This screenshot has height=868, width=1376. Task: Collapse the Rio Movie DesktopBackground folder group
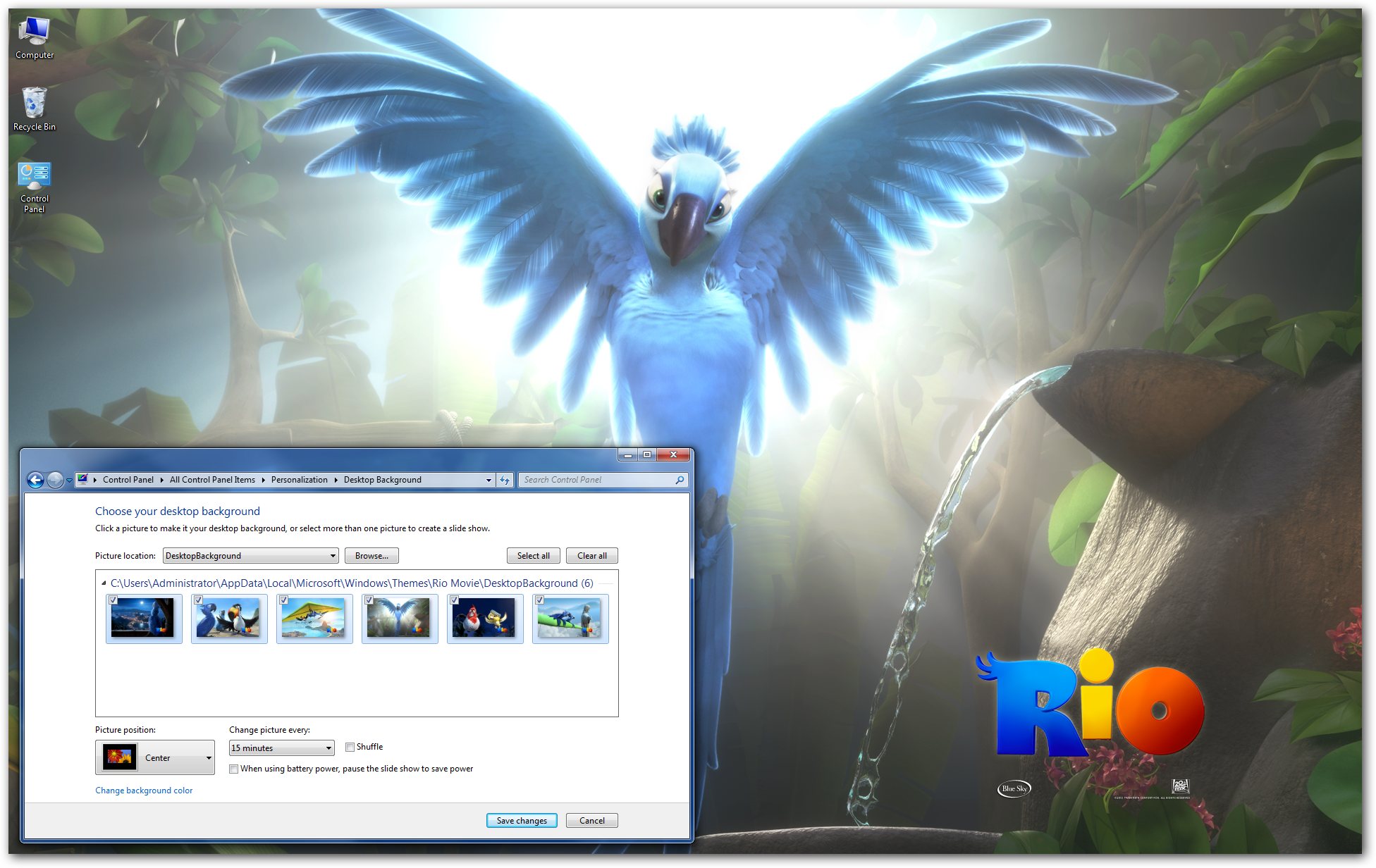(x=104, y=583)
